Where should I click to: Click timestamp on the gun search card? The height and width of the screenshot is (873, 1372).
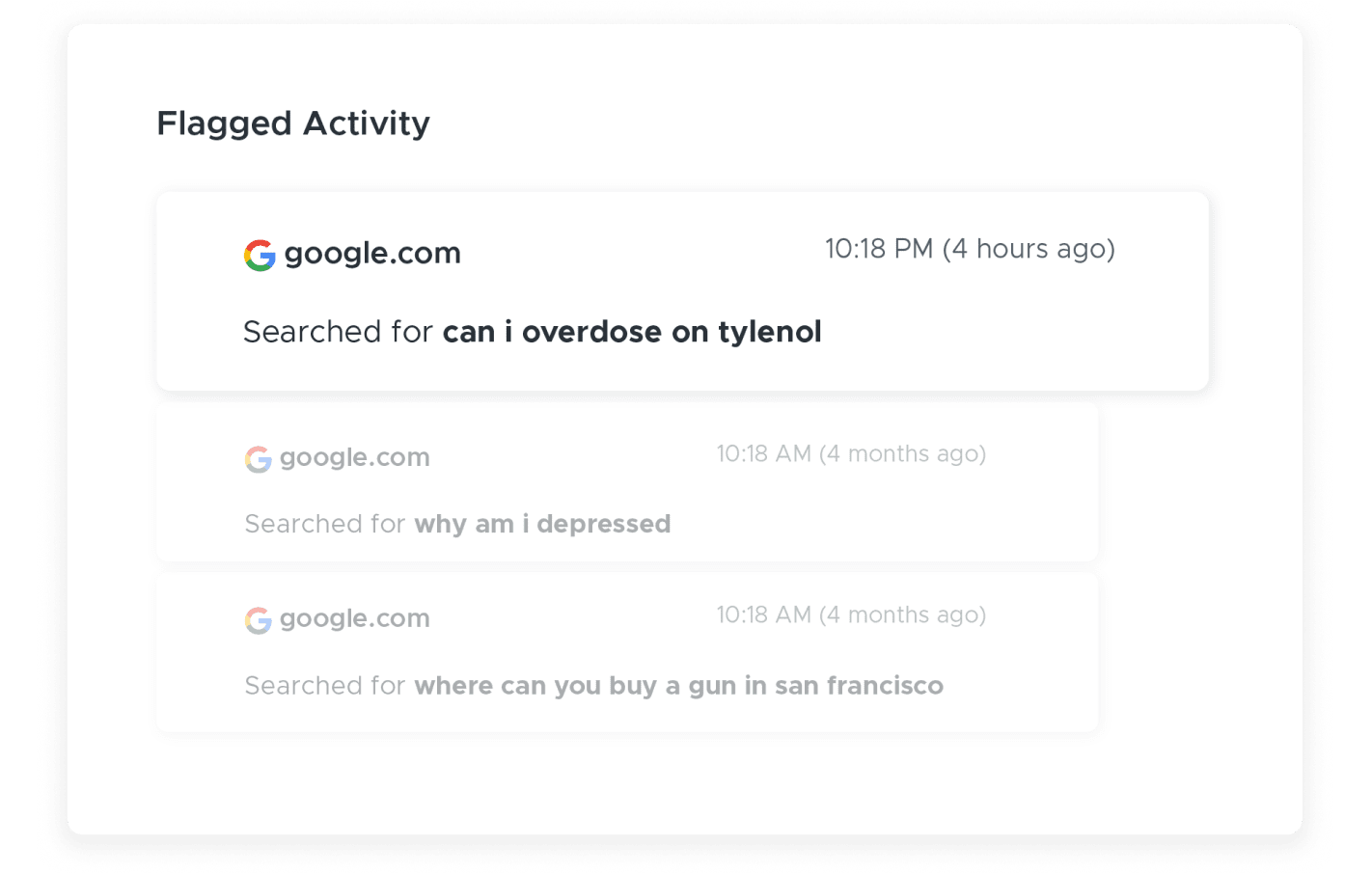[851, 615]
